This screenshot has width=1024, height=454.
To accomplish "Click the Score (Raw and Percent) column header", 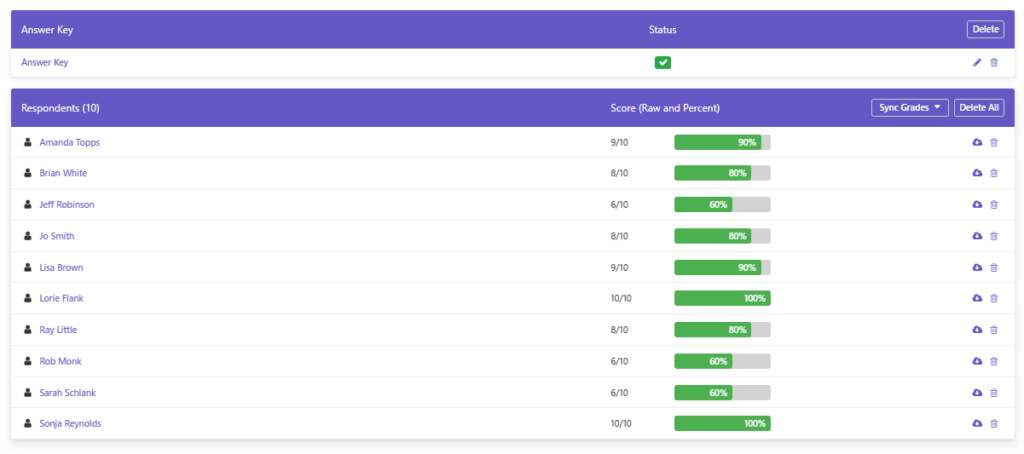I will click(665, 108).
